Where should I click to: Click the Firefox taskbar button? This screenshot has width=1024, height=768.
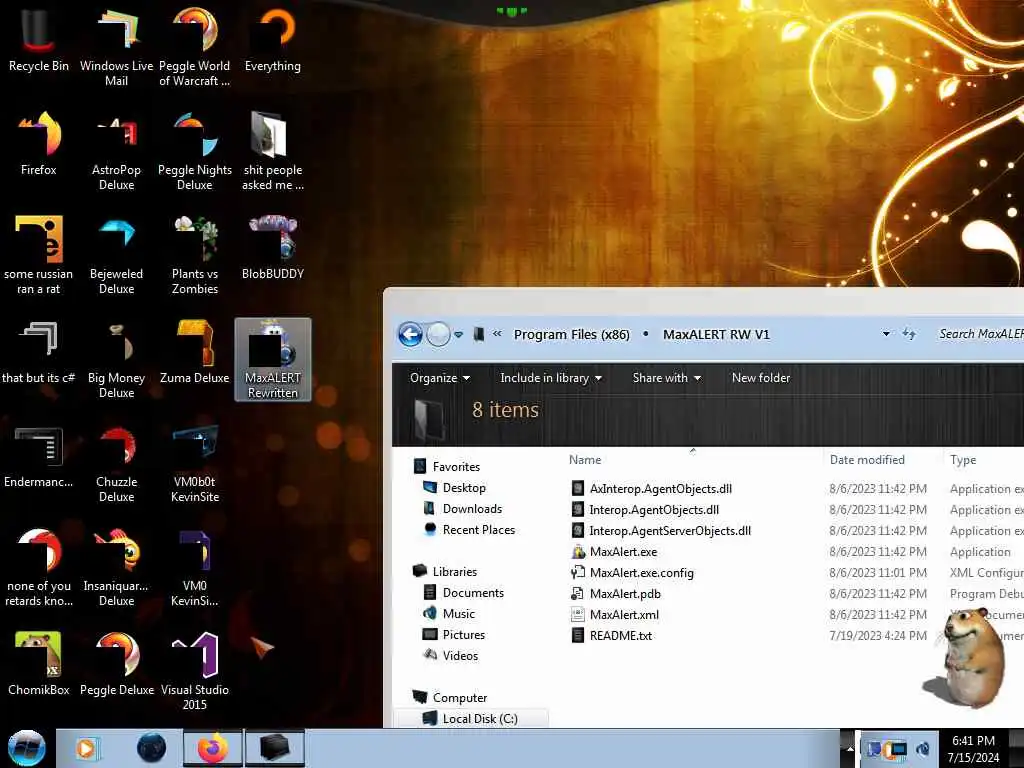coord(213,748)
